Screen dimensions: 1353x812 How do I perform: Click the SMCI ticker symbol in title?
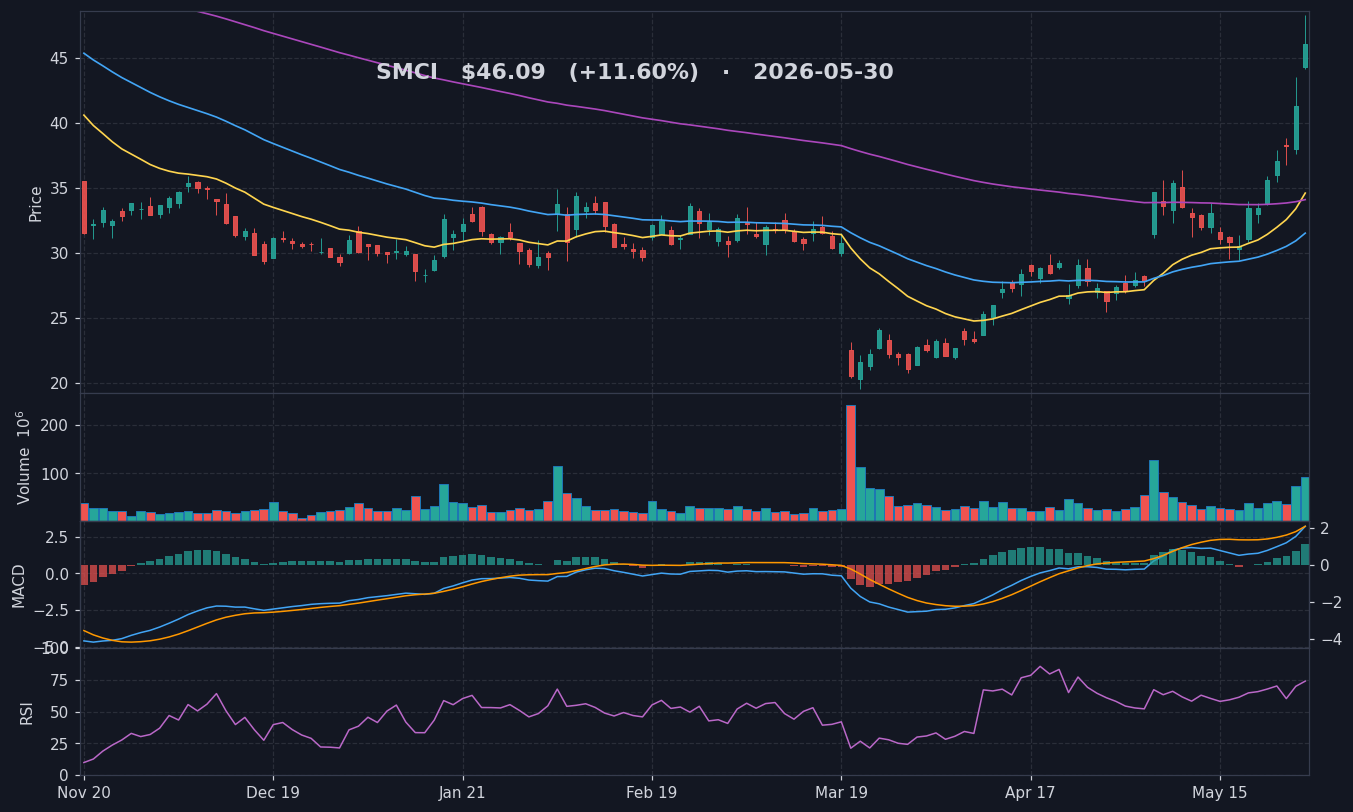(407, 72)
